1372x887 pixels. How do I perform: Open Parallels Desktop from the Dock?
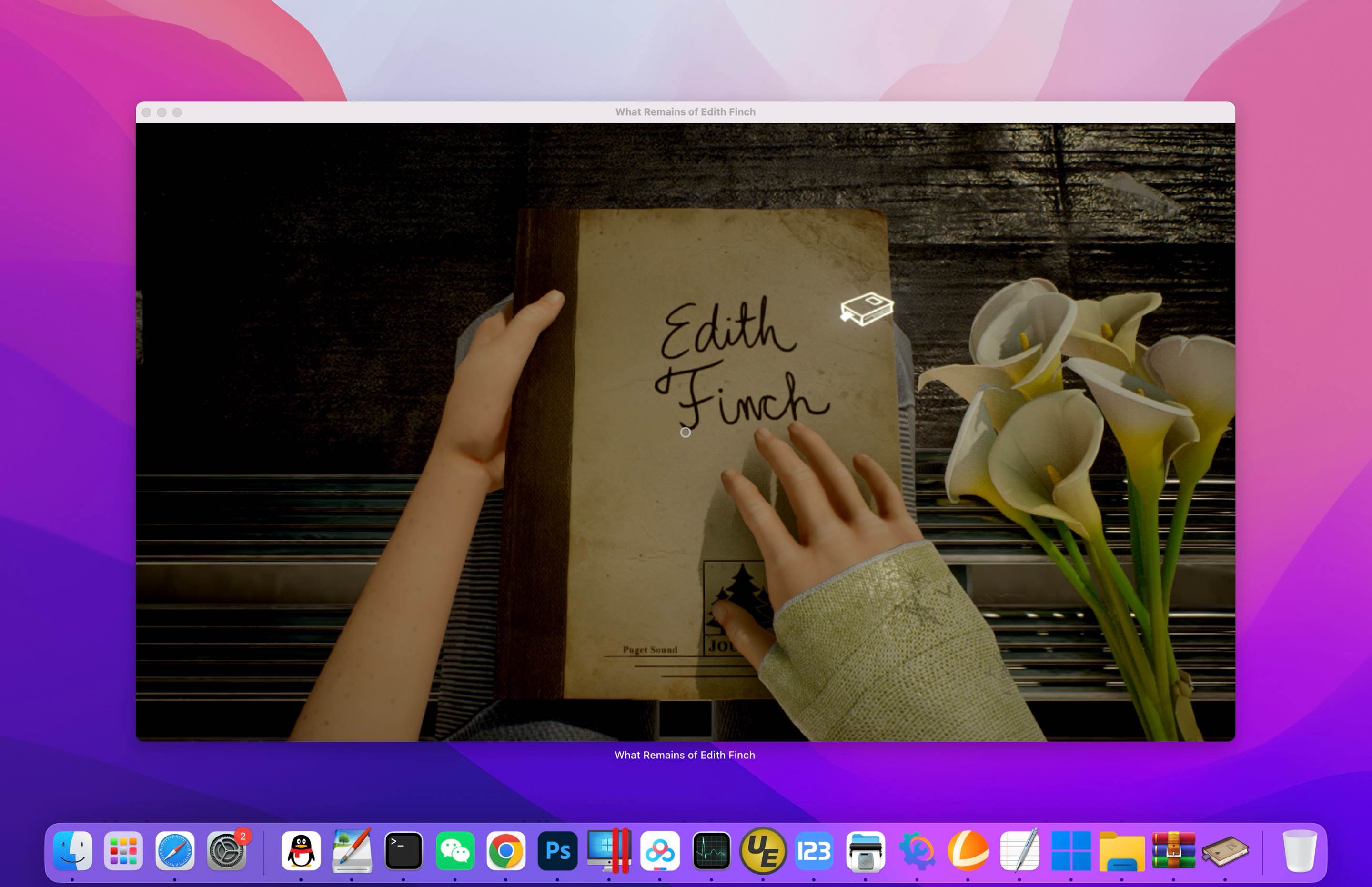pyautogui.click(x=609, y=851)
